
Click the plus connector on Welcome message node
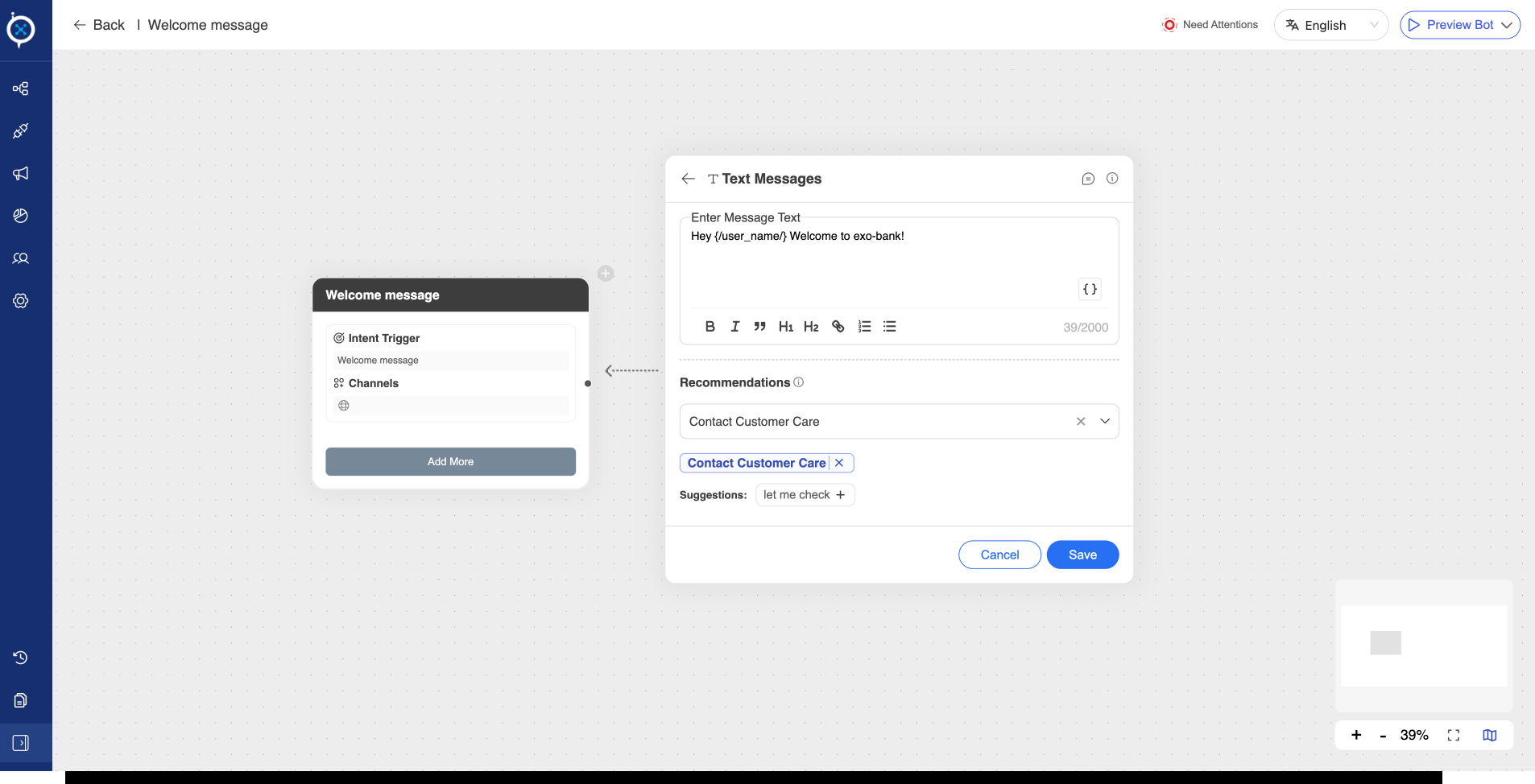[606, 274]
